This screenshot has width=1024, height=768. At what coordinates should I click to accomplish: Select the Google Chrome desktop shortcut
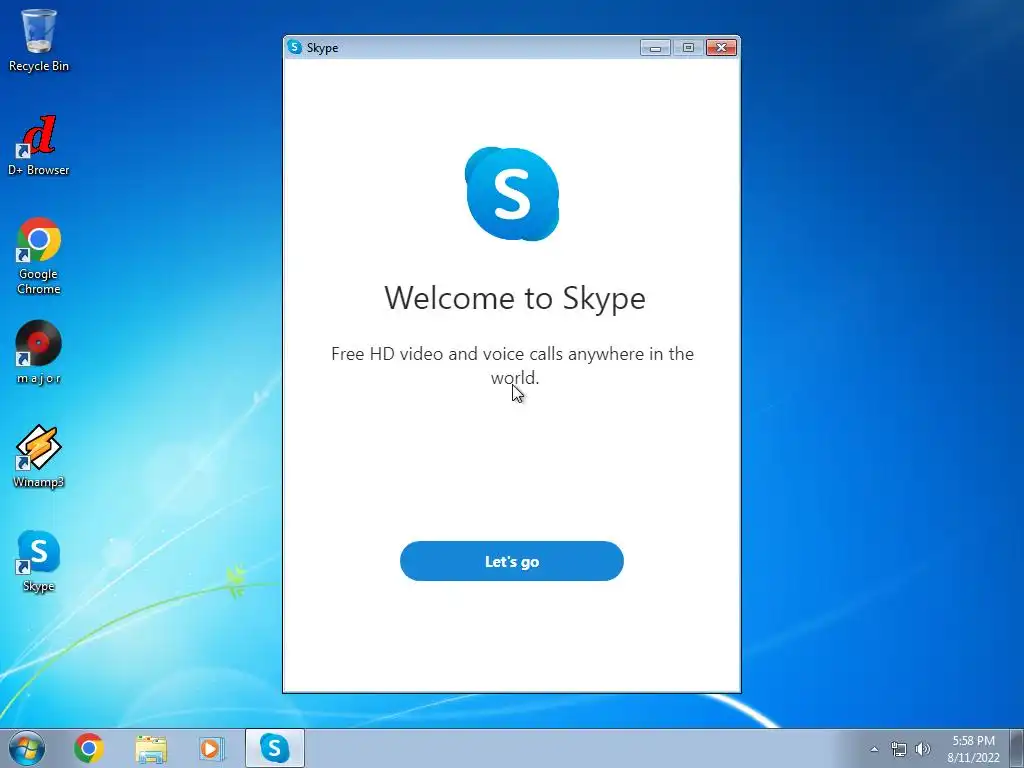point(39,256)
